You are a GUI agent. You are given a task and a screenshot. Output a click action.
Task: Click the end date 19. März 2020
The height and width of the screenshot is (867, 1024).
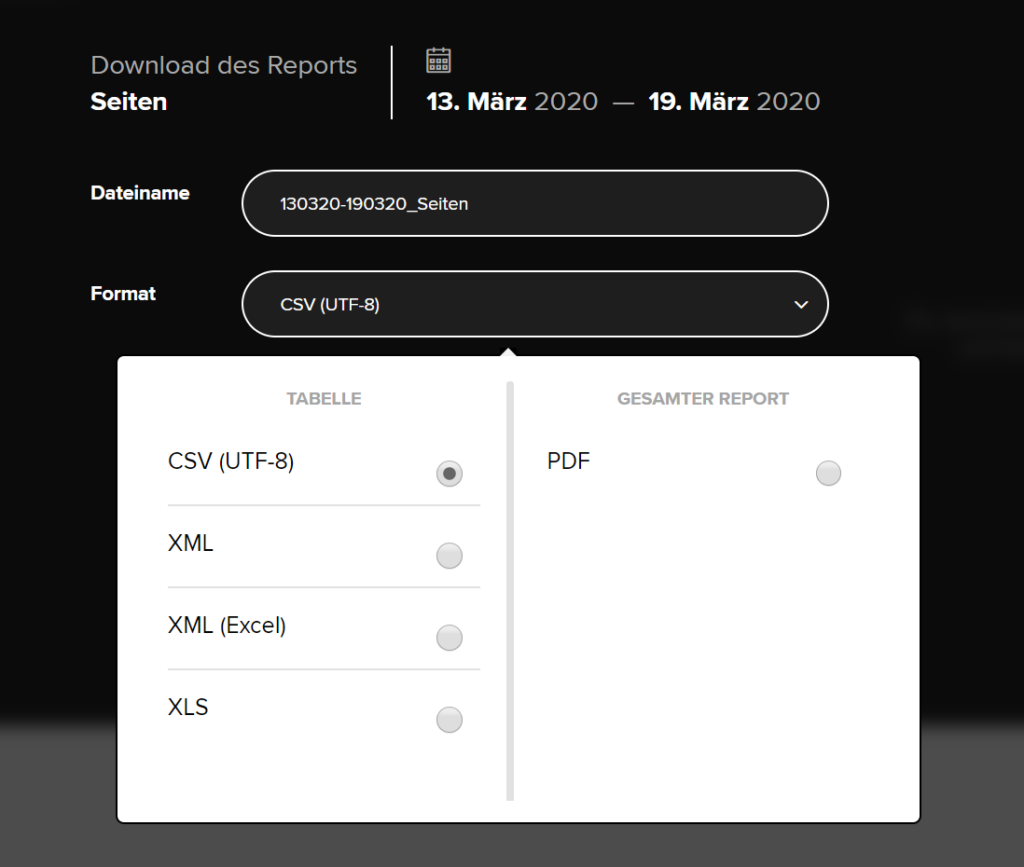[734, 102]
